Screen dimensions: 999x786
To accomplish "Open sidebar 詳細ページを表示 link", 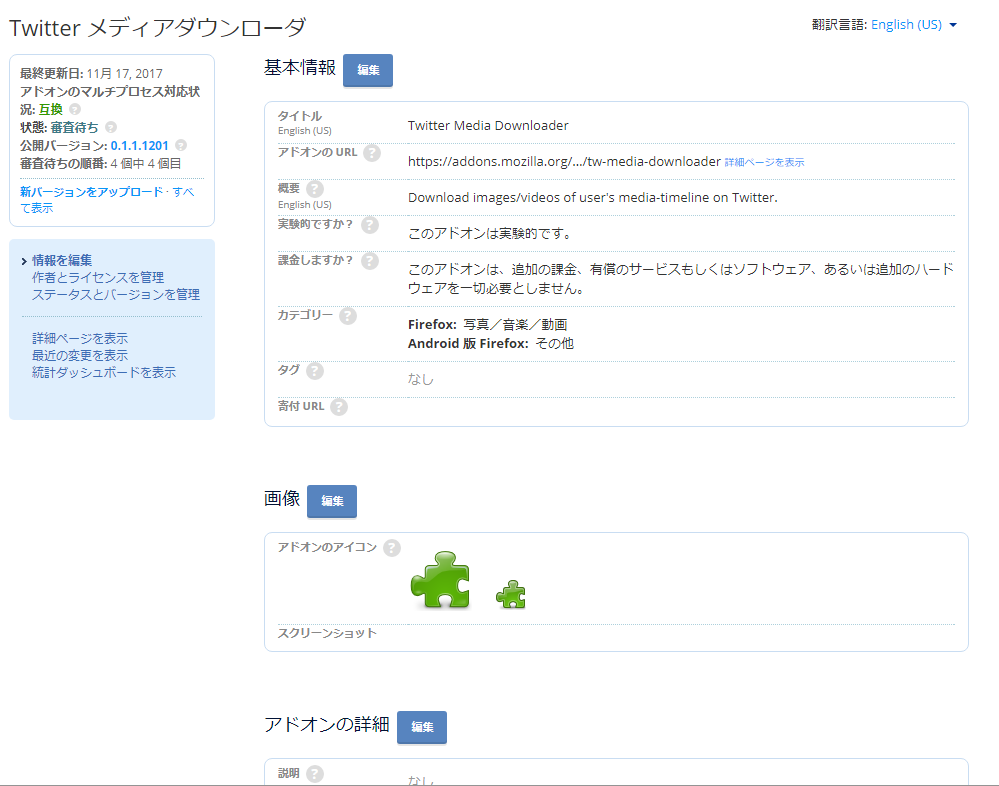I will coord(80,338).
